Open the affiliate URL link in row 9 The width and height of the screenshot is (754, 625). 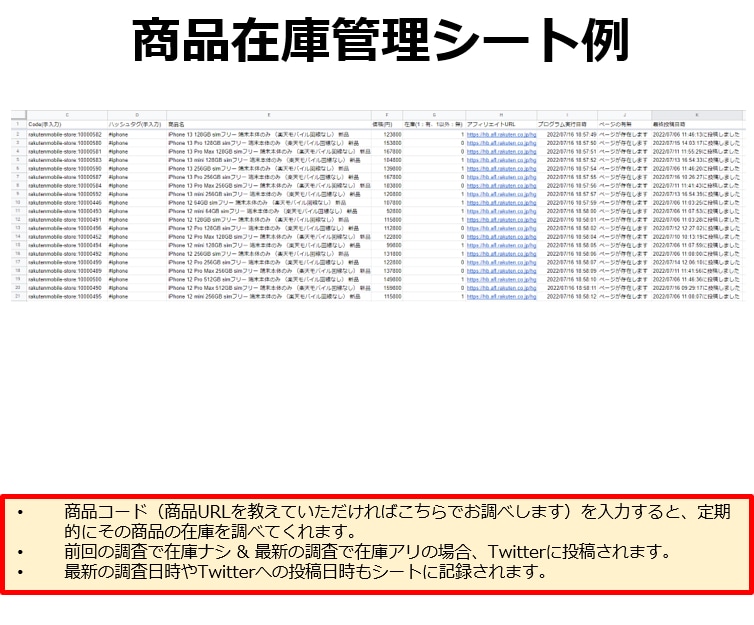tap(501, 194)
